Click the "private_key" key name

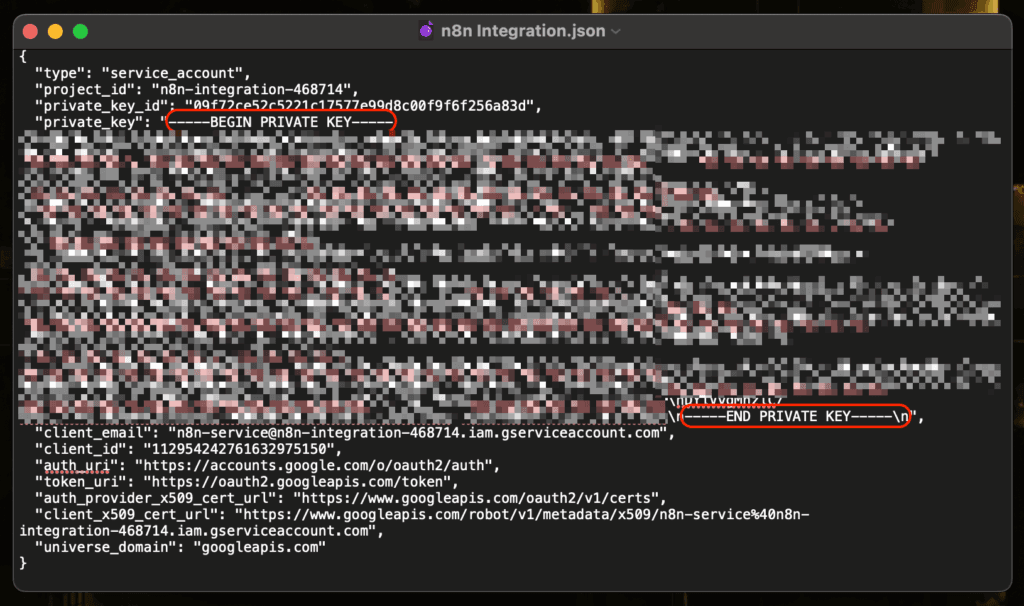click(86, 122)
